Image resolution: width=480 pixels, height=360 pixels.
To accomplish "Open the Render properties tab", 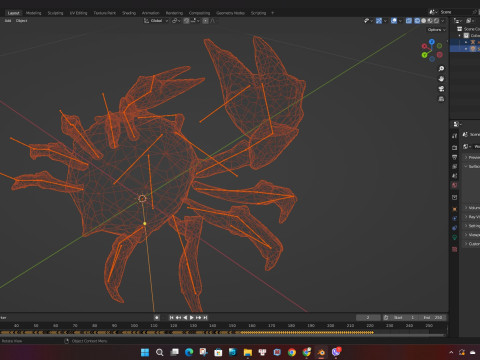I will (454, 147).
